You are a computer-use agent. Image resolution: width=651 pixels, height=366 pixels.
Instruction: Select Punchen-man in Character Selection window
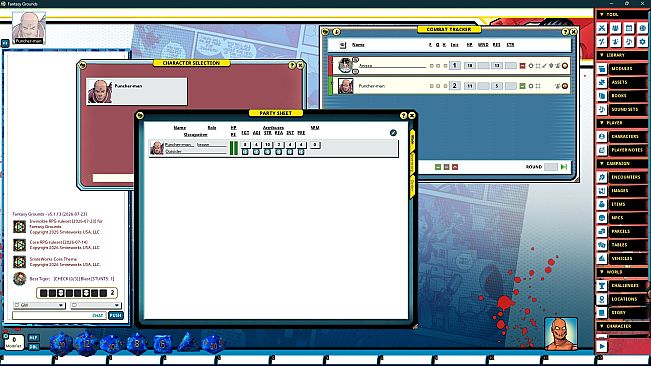pos(137,91)
